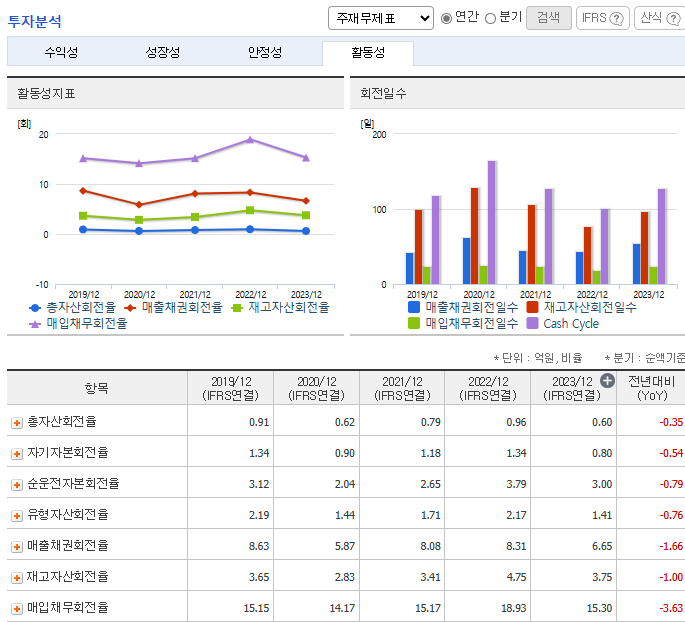Expand the 자기자본회전율 row
Viewport: 685px width, 622px height.
pos(17,454)
